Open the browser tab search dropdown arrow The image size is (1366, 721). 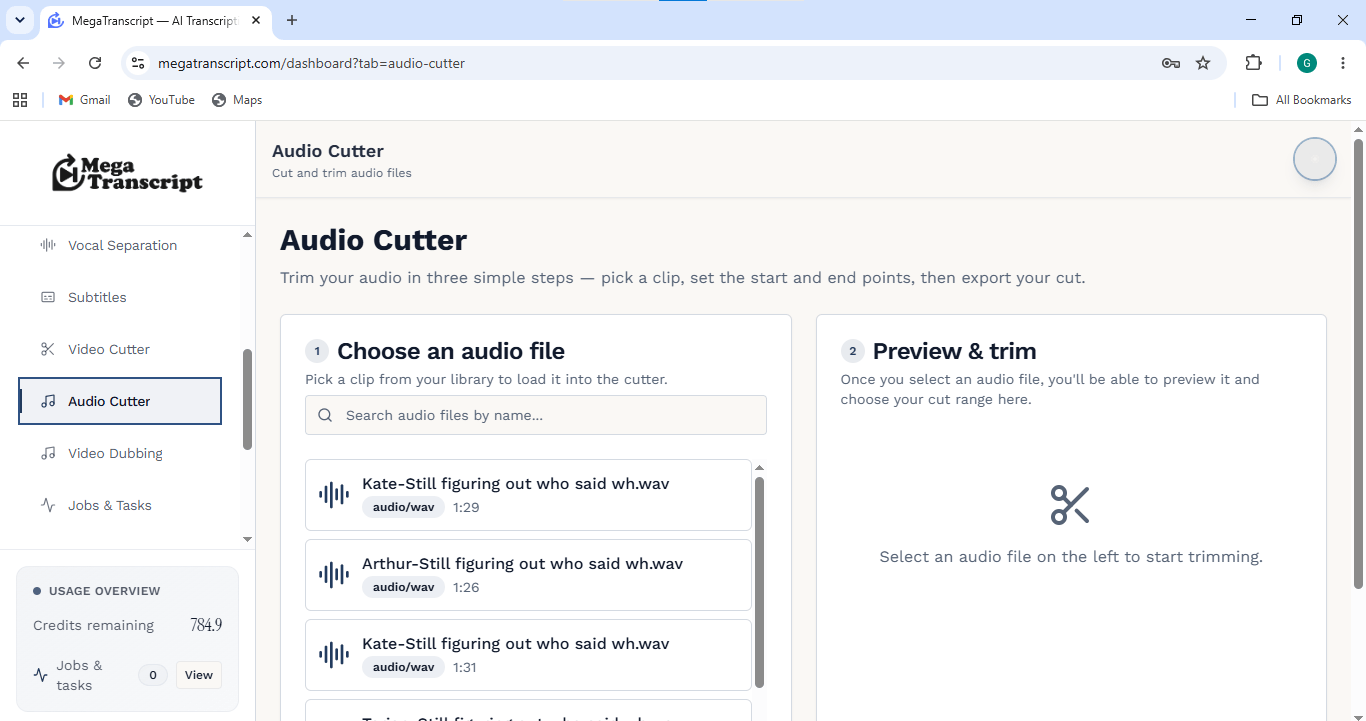(19, 20)
